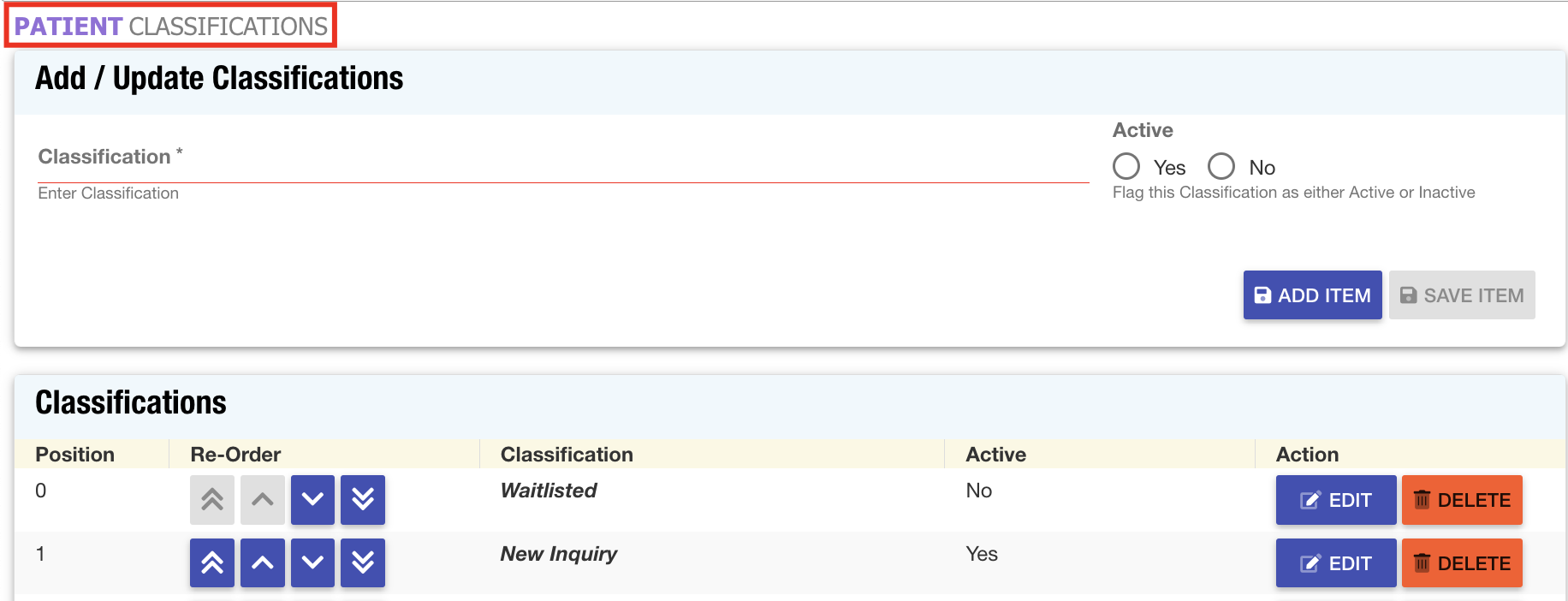Edit the Waitlisted classification
1568x601 pixels.
tap(1335, 500)
